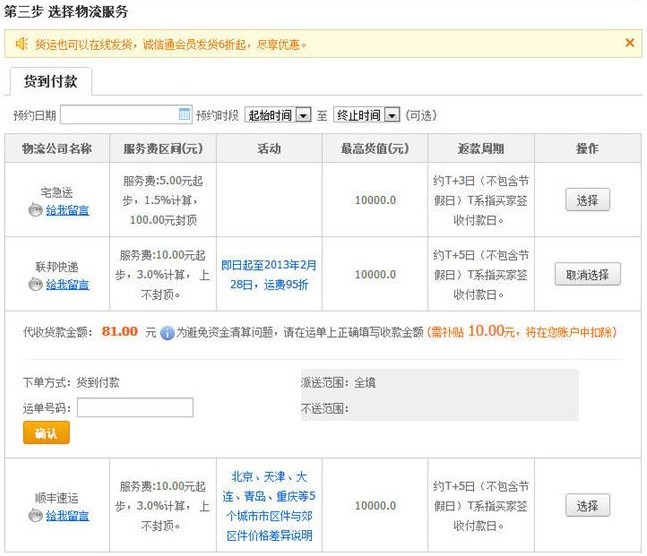Click the 活动 column header

pyautogui.click(x=269, y=148)
